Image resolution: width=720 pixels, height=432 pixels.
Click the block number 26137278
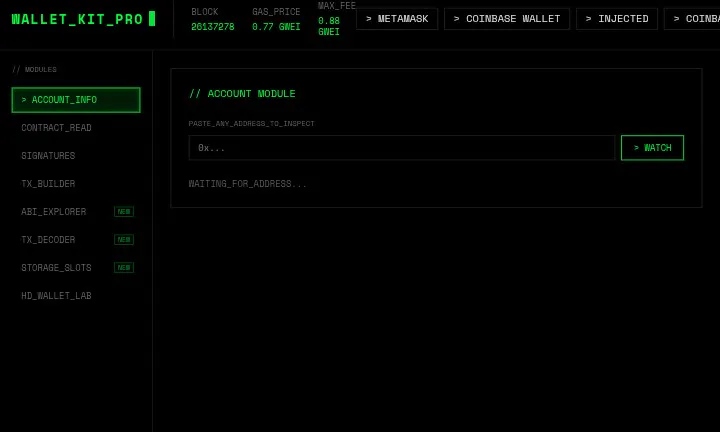tap(213, 27)
